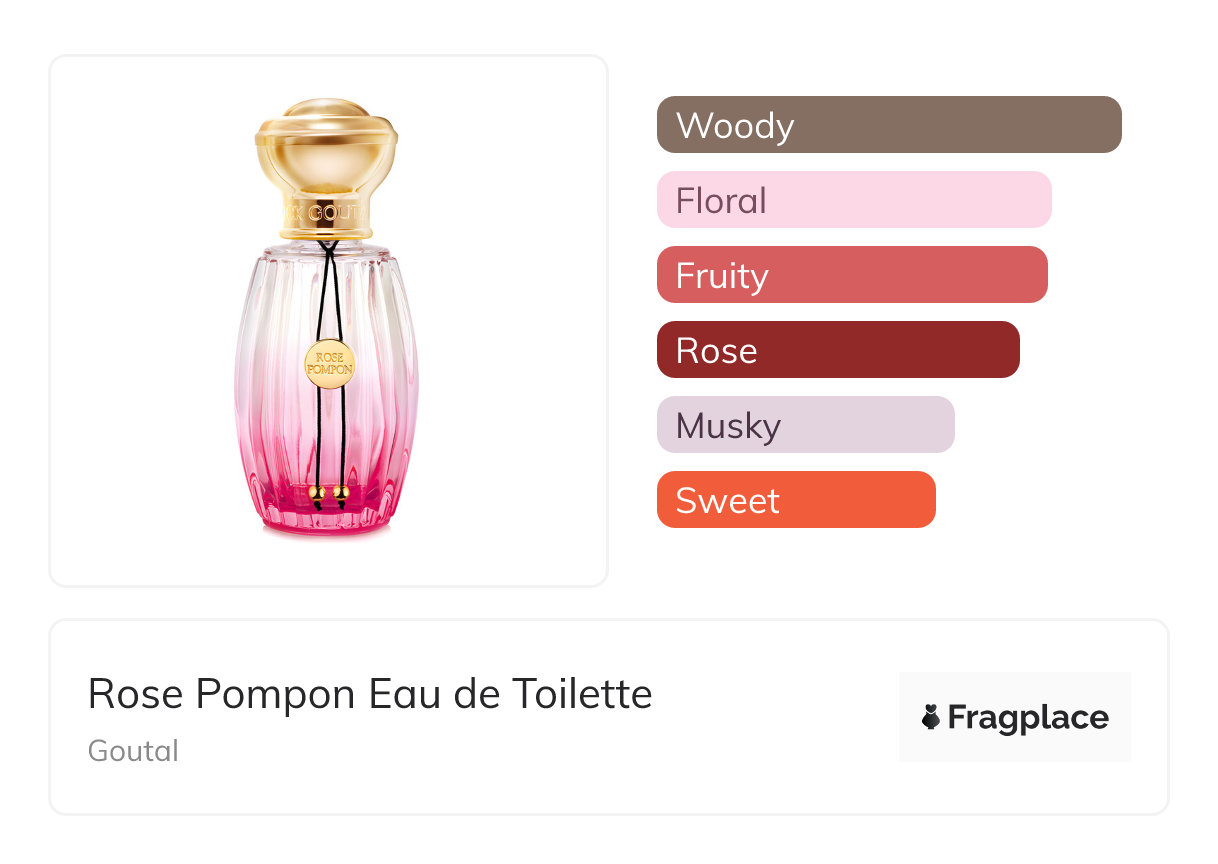This screenshot has width=1218, height=864.
Task: Click the left gold bead on cord
Action: click(x=316, y=493)
